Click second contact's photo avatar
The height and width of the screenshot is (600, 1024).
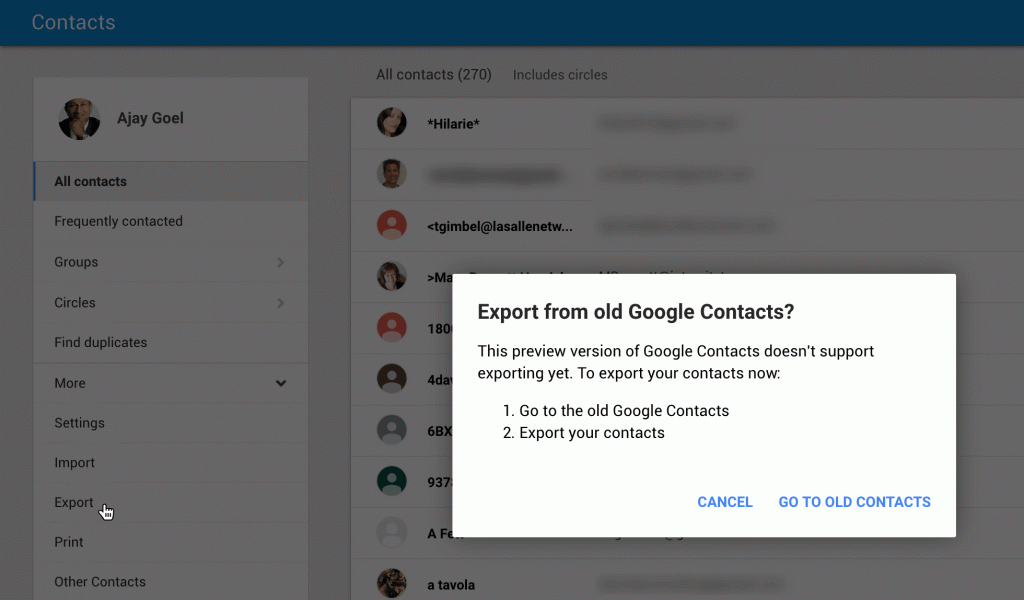click(x=391, y=173)
